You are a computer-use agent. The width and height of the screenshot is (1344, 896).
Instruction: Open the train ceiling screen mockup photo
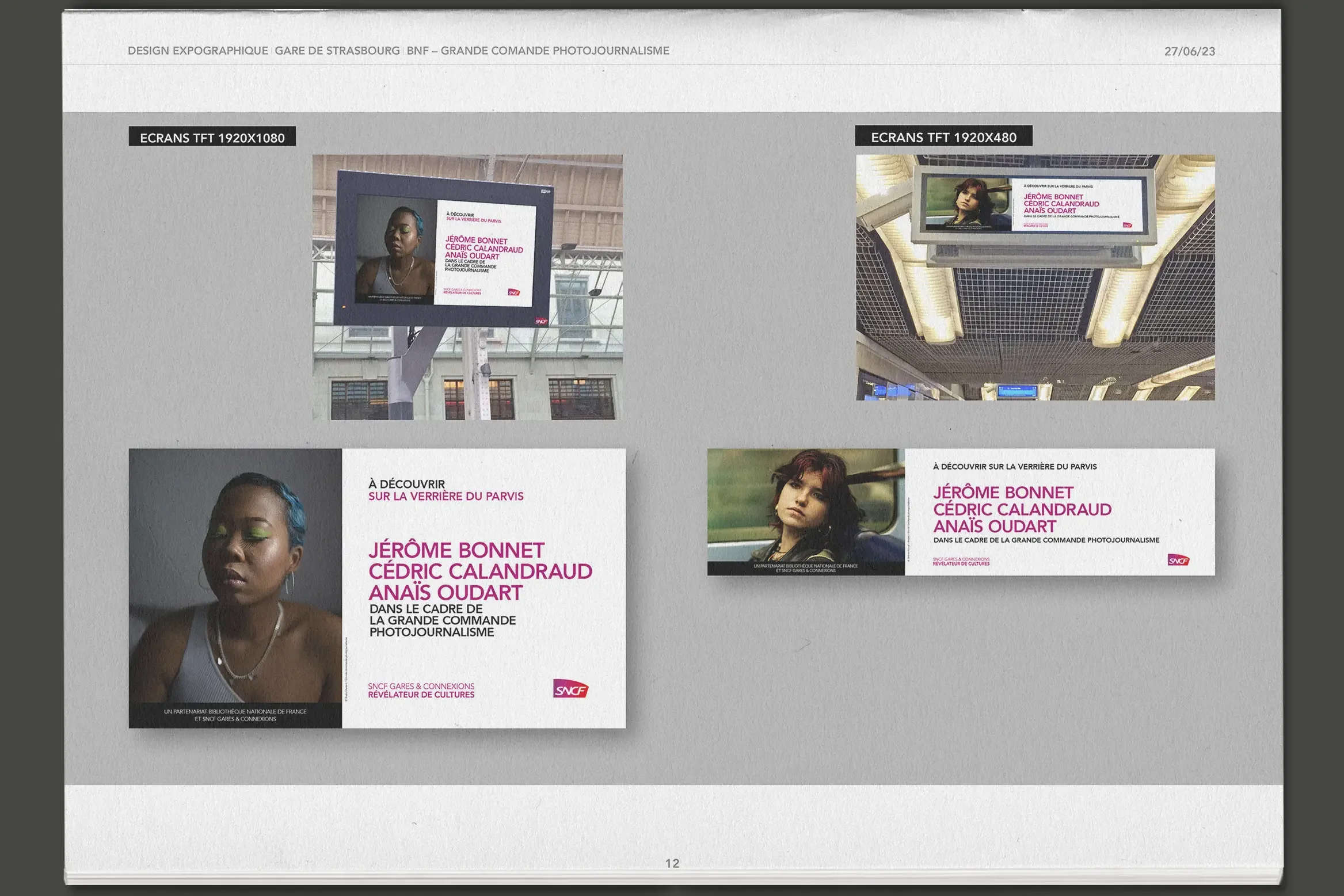1035,277
